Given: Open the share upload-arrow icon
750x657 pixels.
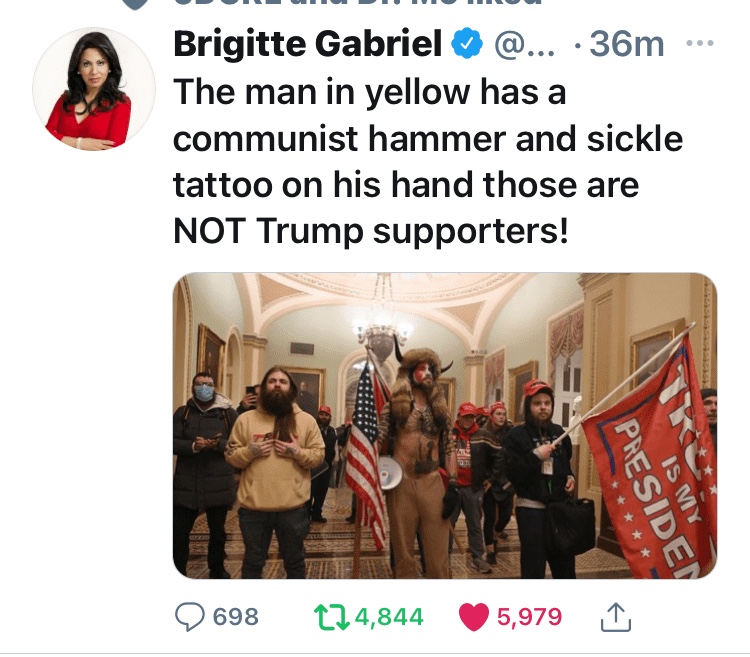Looking at the screenshot, I should click(616, 617).
